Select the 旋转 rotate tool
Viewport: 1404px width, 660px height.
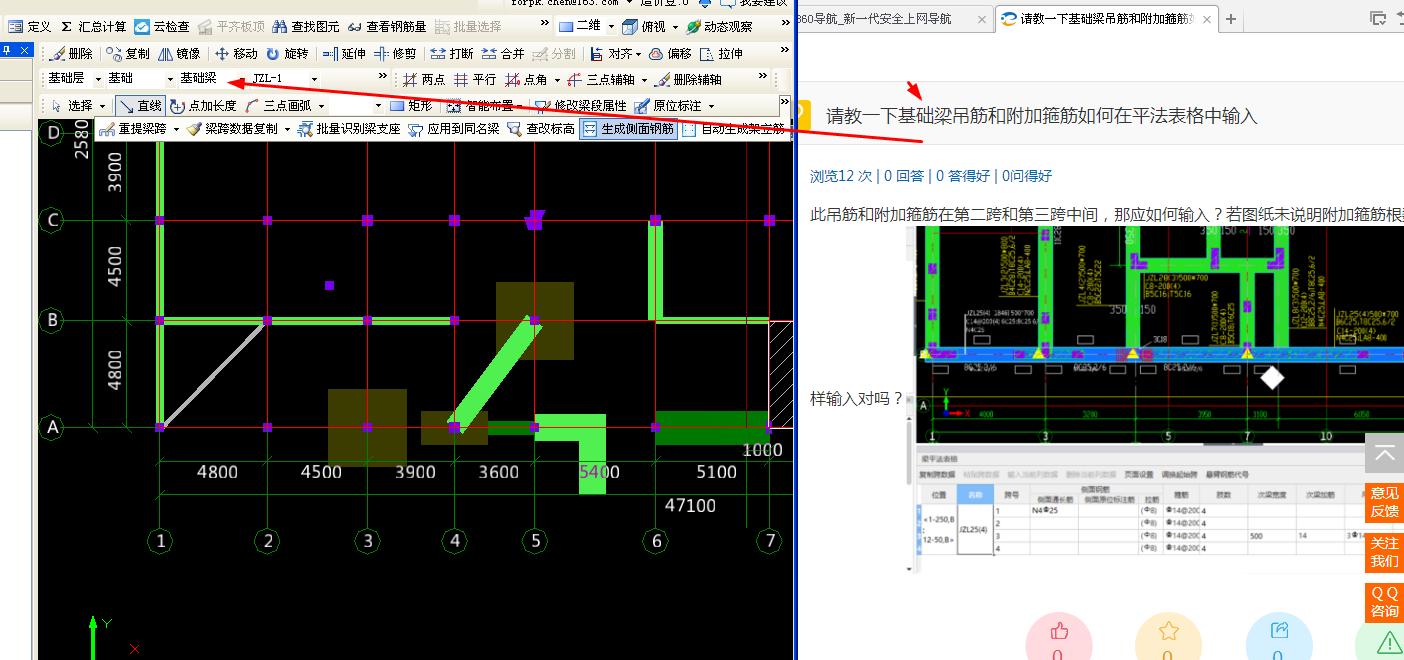287,54
